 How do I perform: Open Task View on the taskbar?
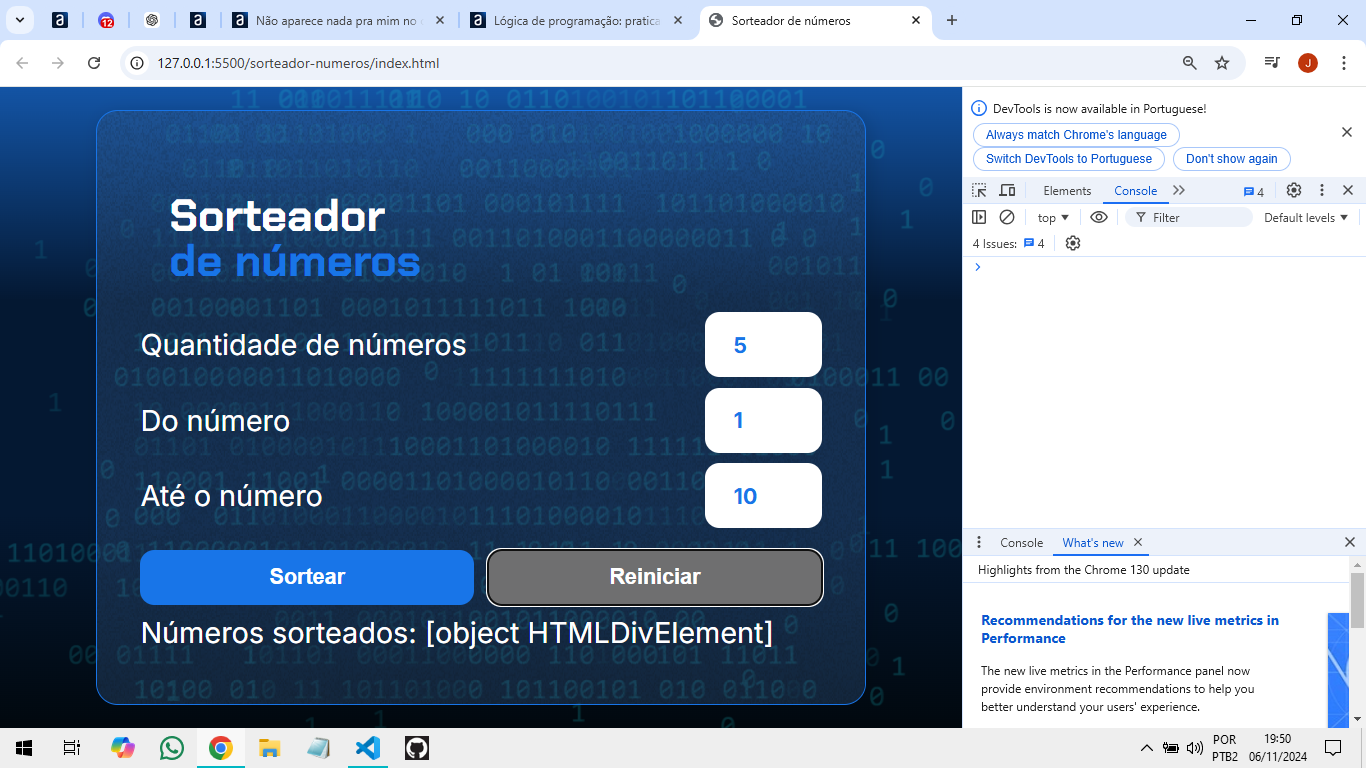[x=71, y=748]
